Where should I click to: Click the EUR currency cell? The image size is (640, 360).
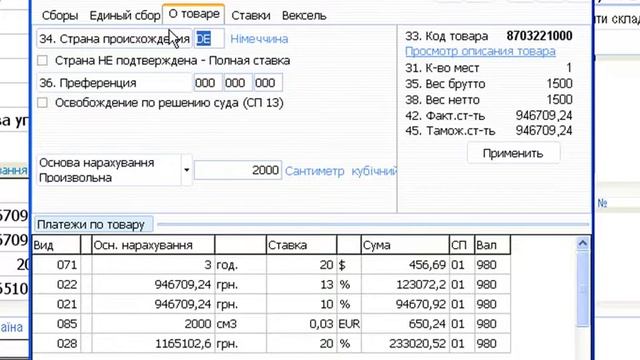pos(349,324)
